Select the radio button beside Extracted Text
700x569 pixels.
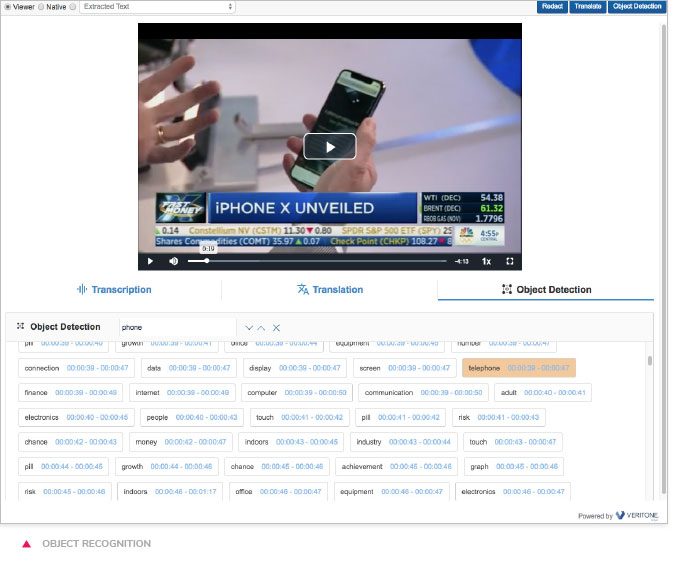[73, 7]
